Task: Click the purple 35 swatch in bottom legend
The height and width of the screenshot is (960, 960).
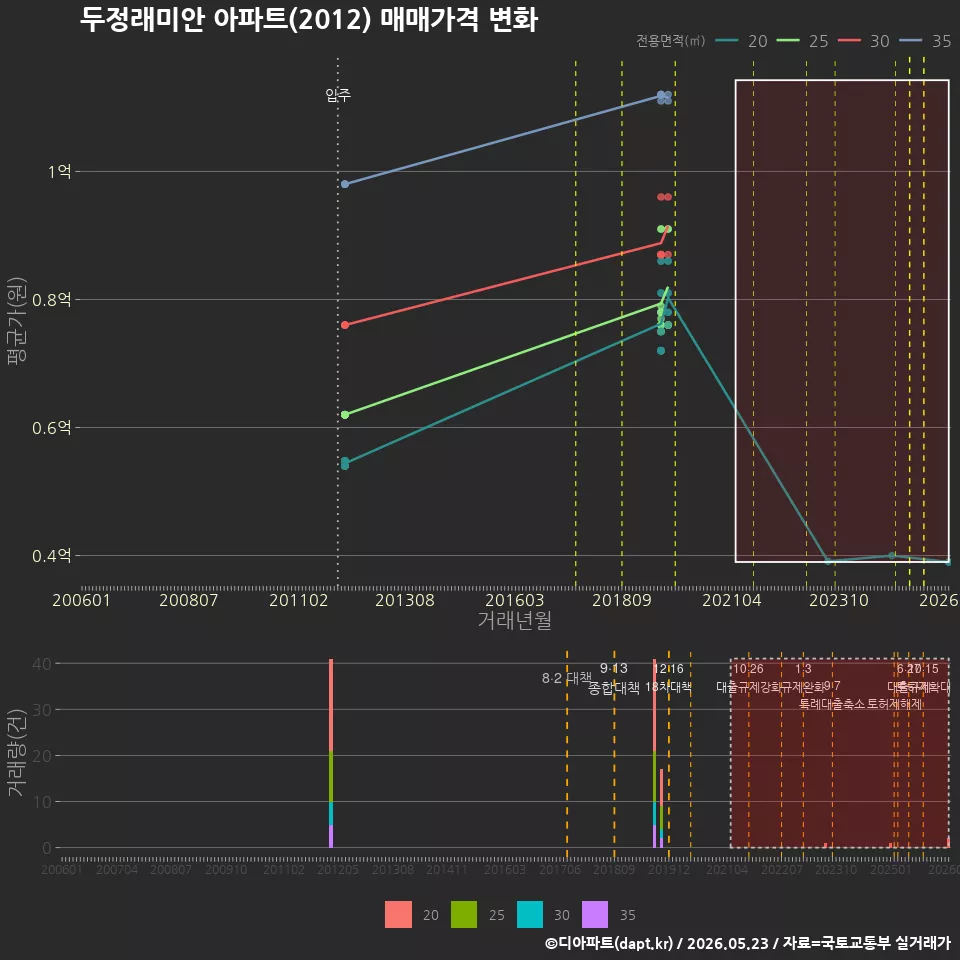Action: tap(595, 915)
